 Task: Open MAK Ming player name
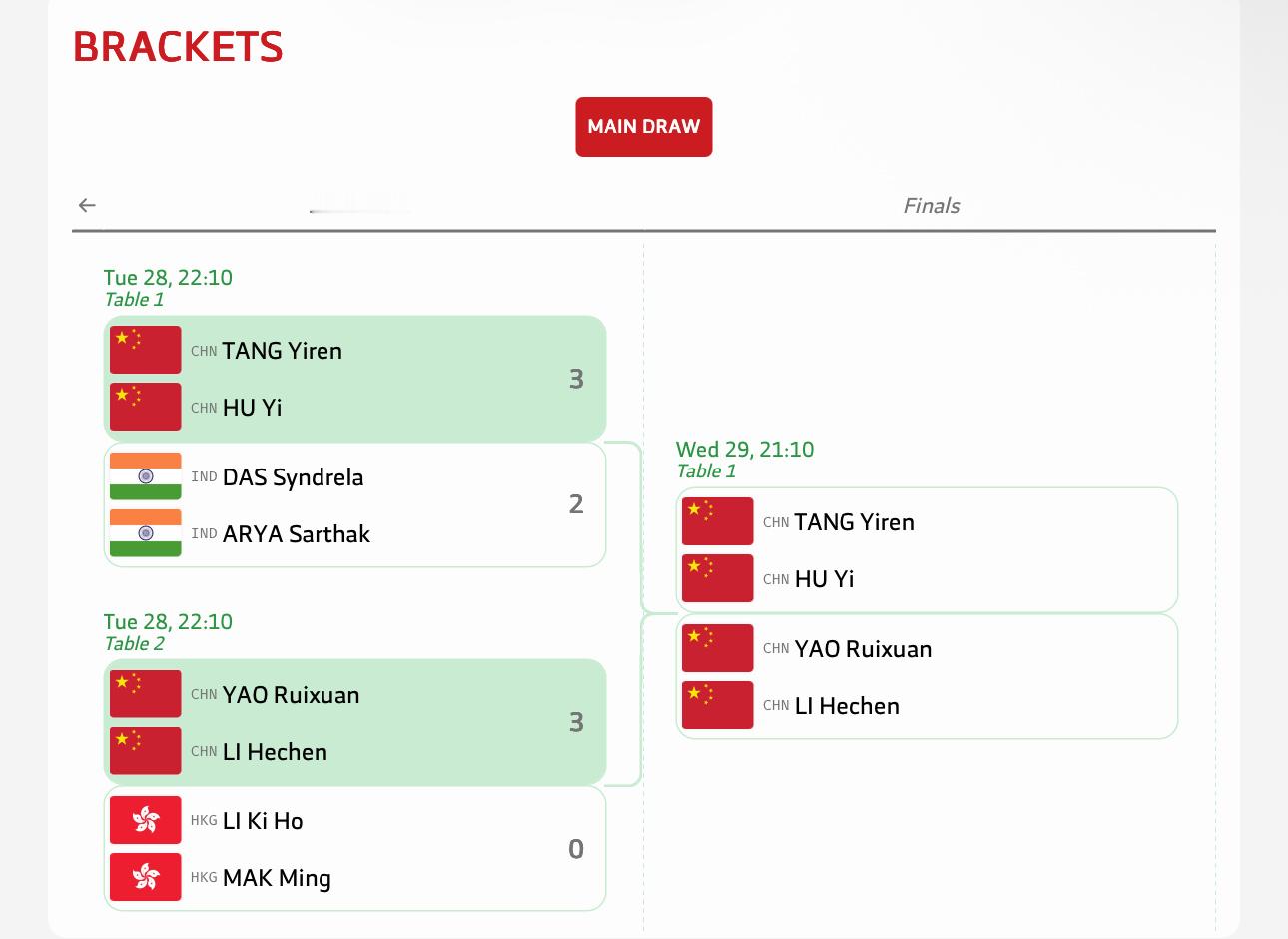click(277, 878)
